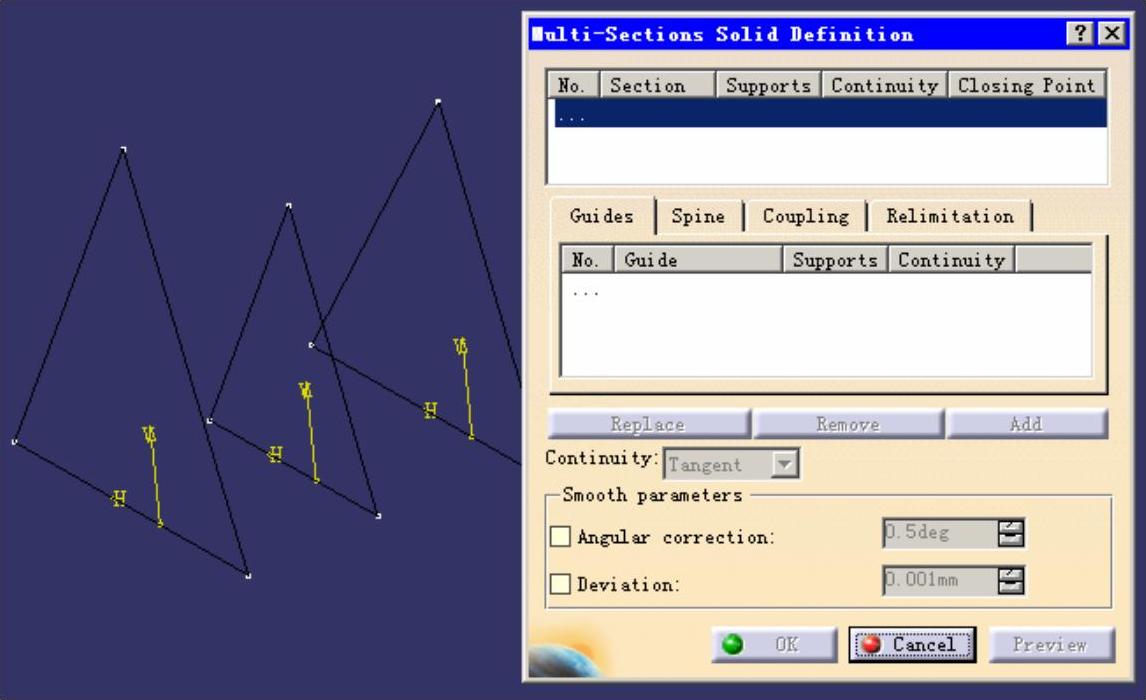
Task: Switch to the Guides tab
Action: tap(602, 216)
